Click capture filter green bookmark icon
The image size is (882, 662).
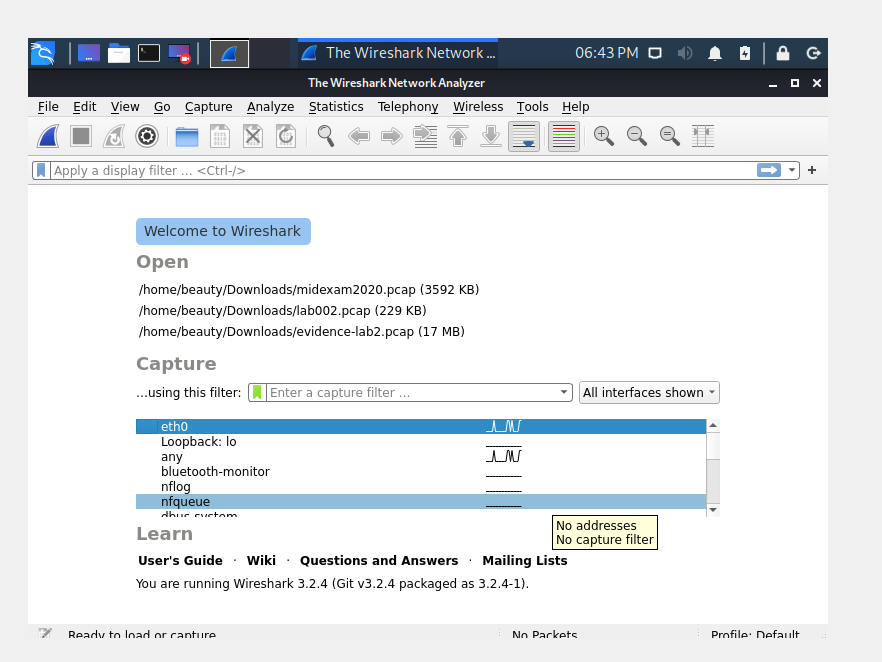coord(257,393)
